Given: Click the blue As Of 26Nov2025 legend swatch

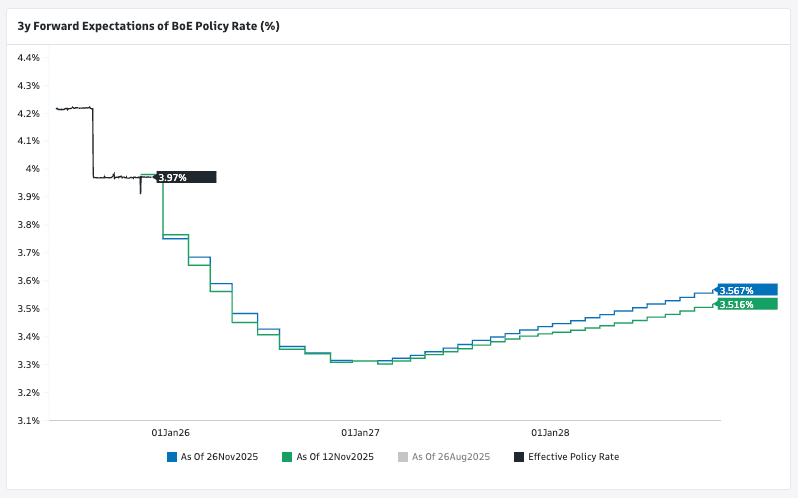Looking at the screenshot, I should 172,457.
